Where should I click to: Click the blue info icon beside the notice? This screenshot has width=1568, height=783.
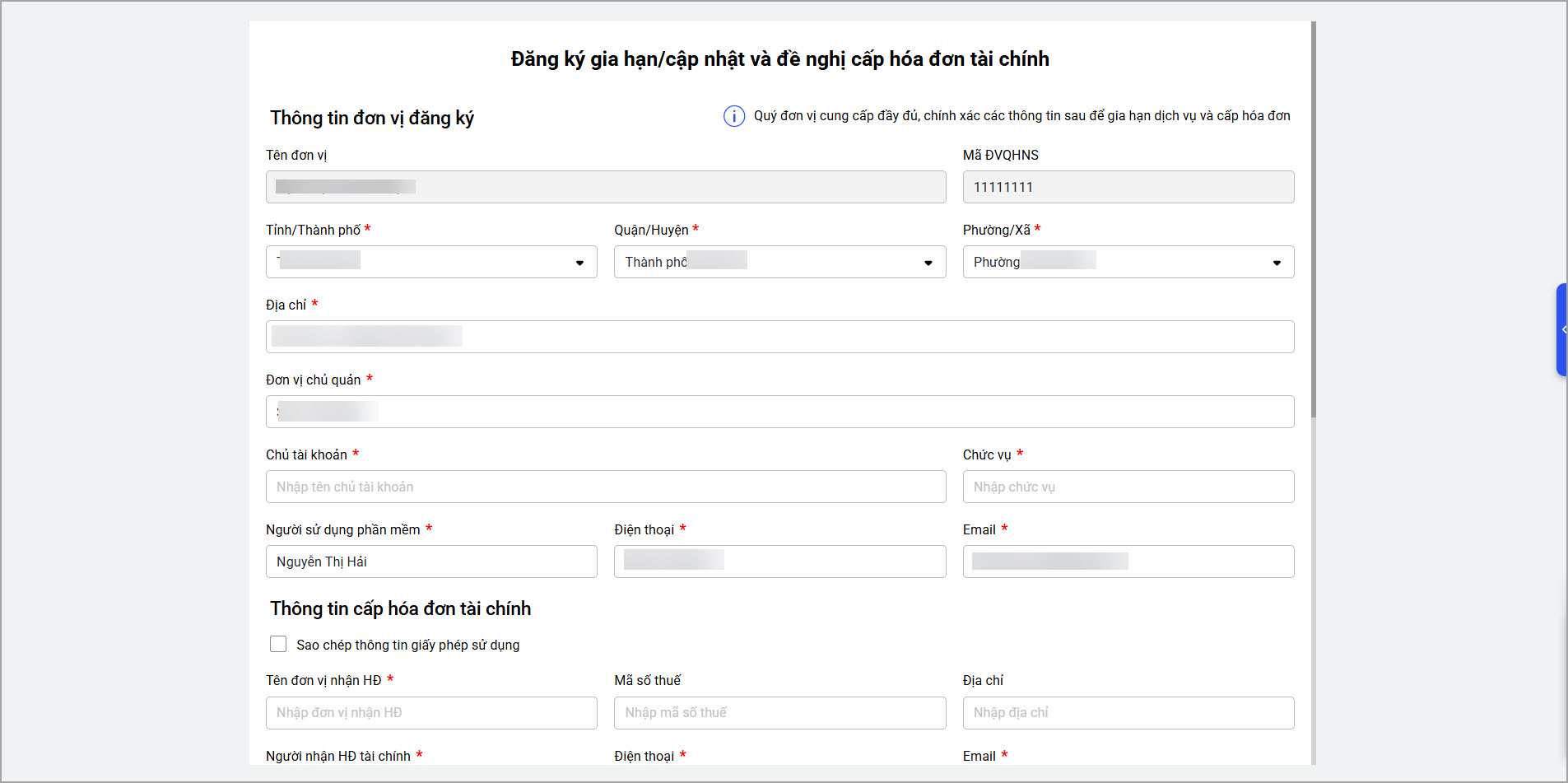(x=733, y=116)
